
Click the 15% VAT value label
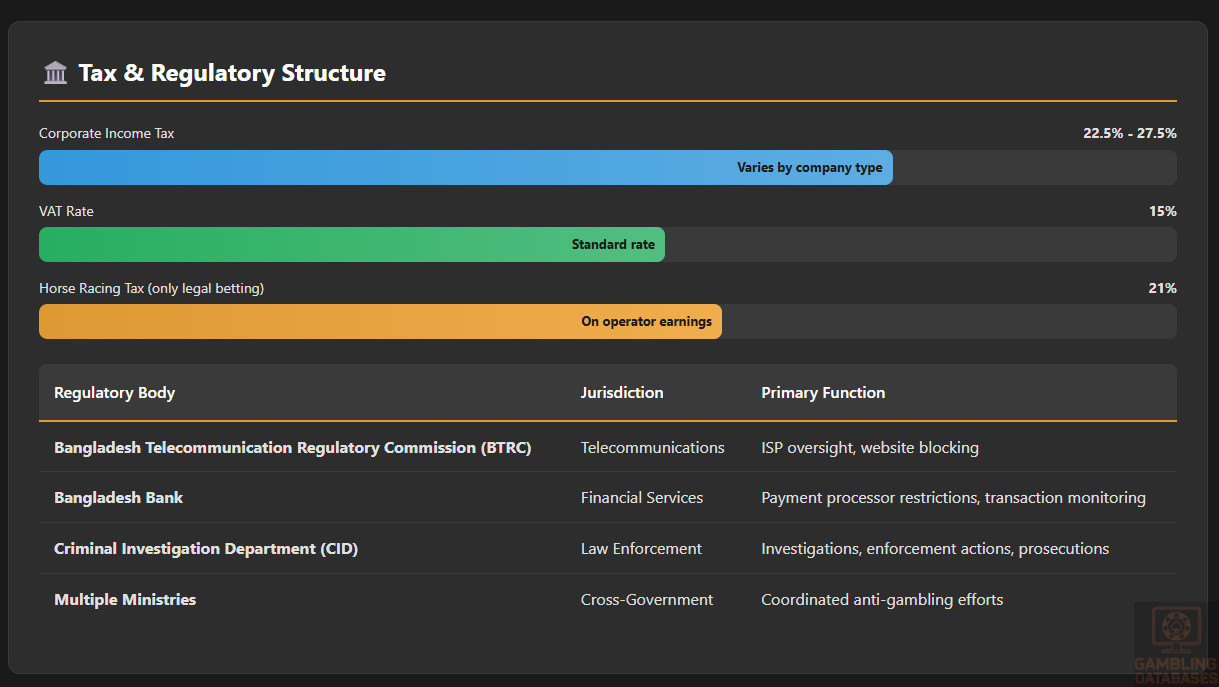1162,211
